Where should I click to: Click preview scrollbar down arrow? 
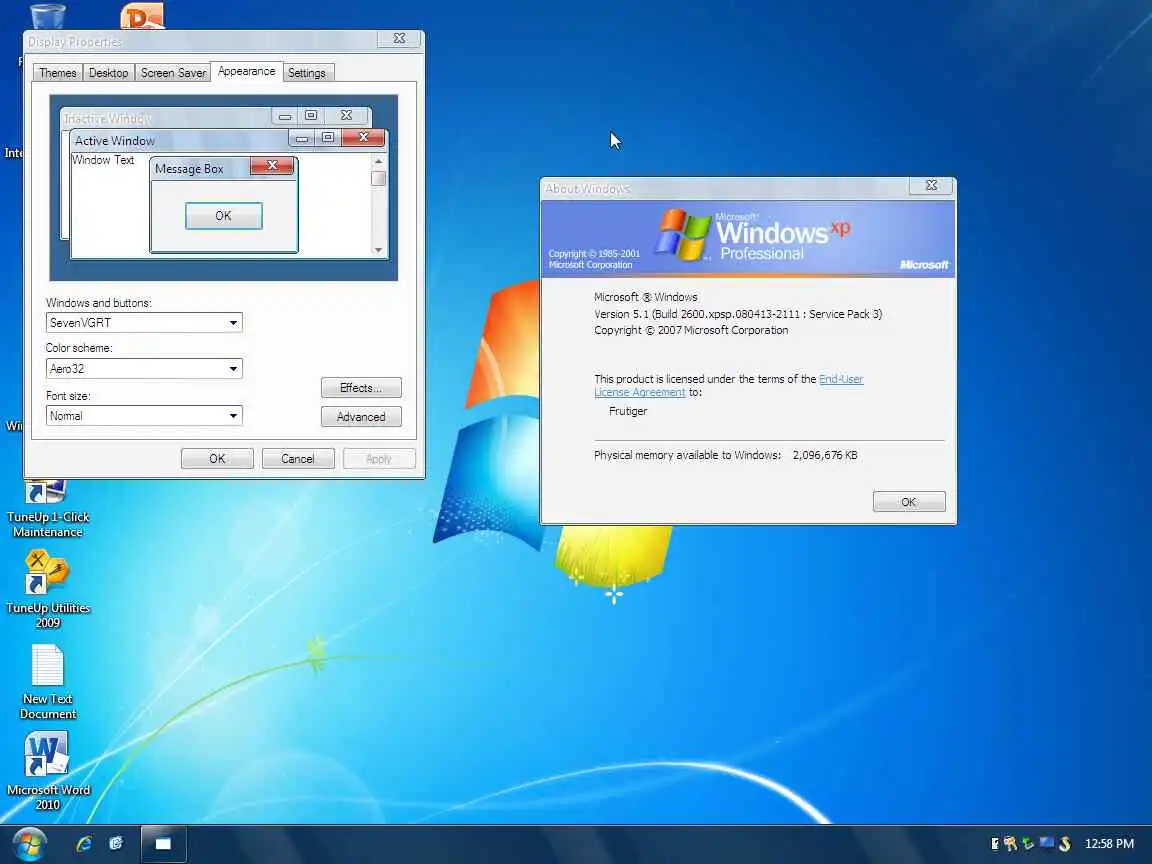point(378,250)
